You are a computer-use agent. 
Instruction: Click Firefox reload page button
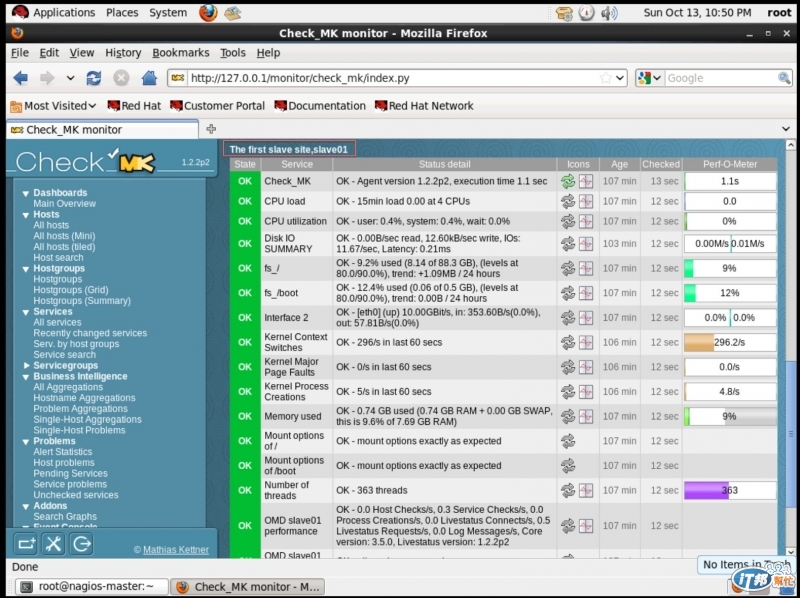pos(94,78)
